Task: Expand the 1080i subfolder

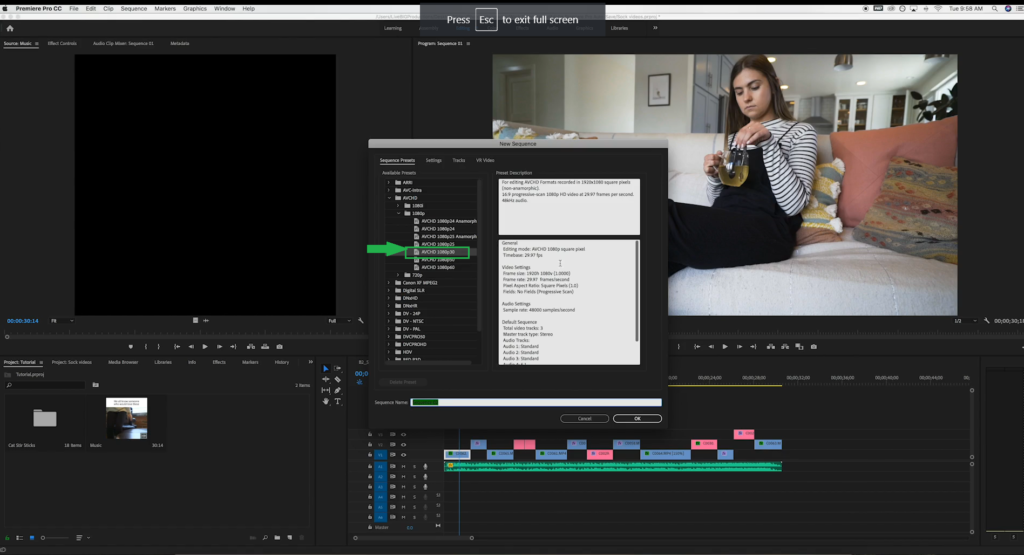Action: [398, 206]
